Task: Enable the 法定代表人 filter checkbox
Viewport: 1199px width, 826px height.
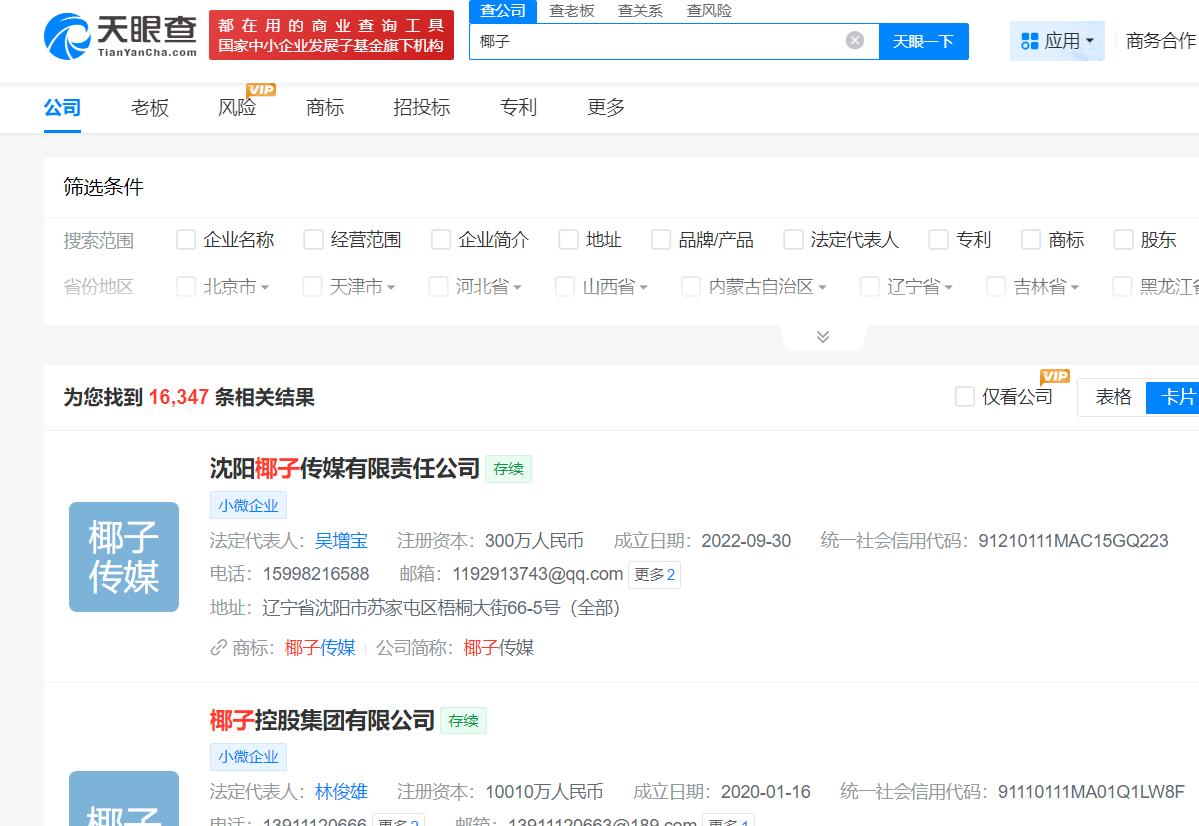Action: click(793, 239)
